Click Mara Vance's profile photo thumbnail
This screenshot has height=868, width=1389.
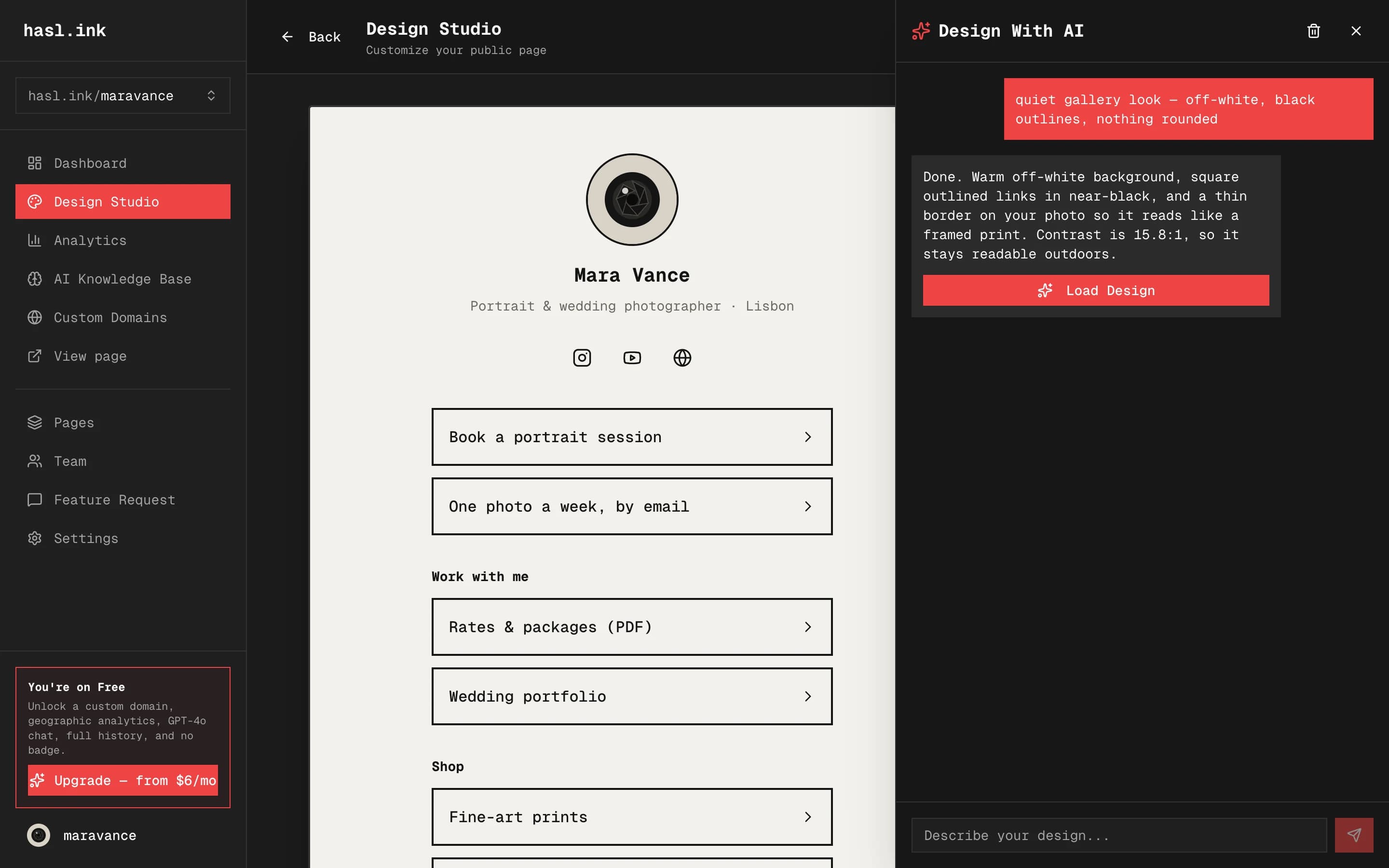632,200
